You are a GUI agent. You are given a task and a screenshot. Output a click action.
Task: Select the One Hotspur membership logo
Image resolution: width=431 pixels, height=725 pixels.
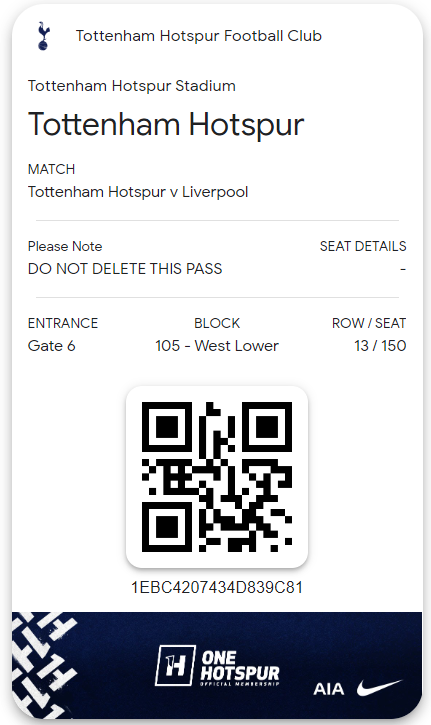coord(217,665)
